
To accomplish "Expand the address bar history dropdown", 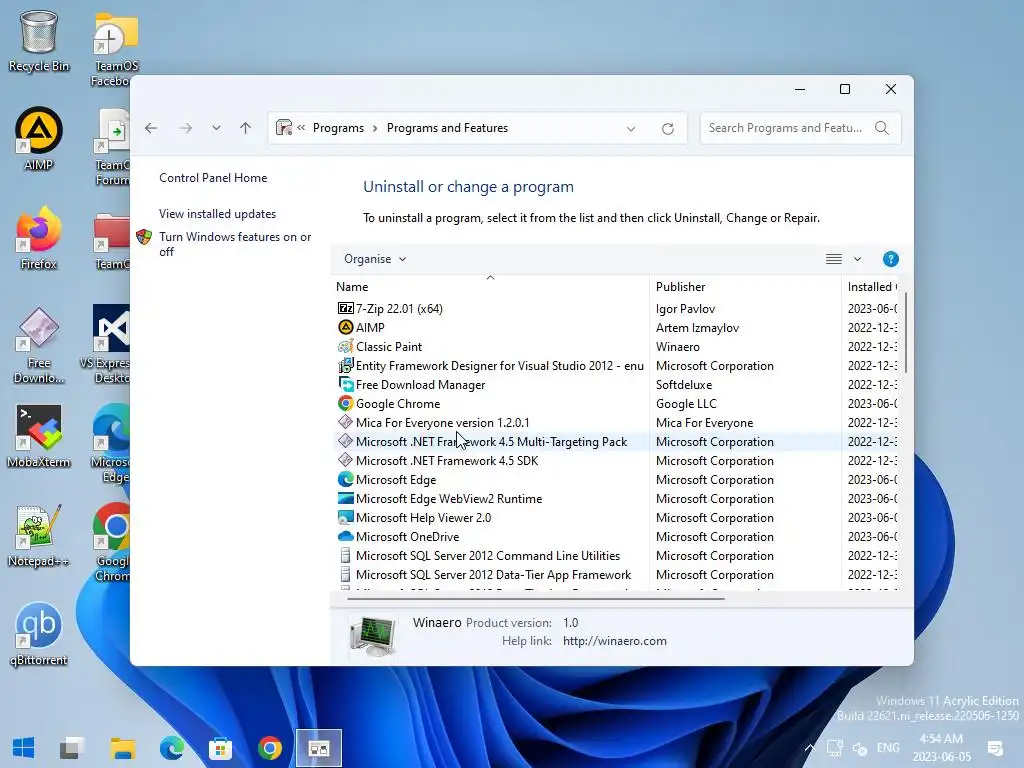I will (x=631, y=129).
